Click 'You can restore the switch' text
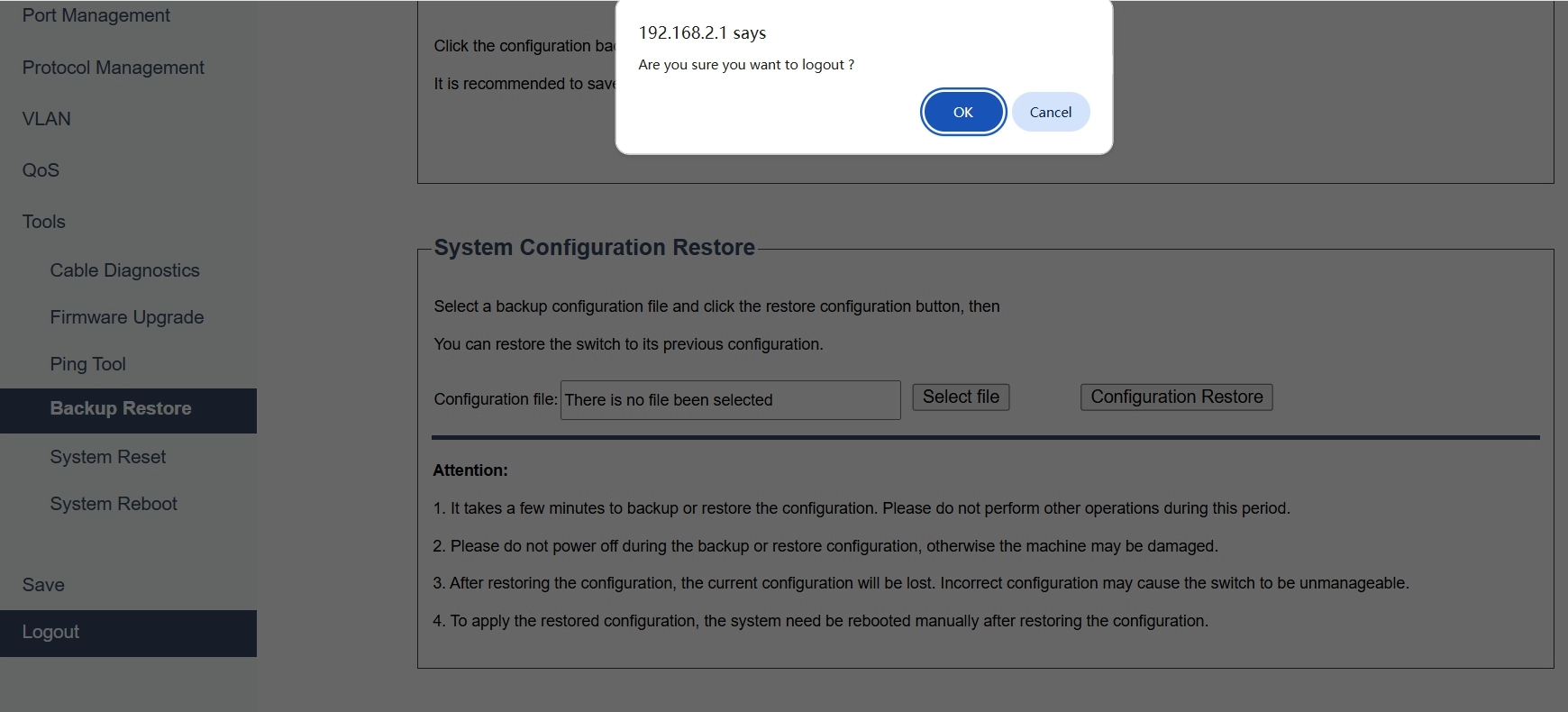The width and height of the screenshot is (1568, 712). (629, 344)
